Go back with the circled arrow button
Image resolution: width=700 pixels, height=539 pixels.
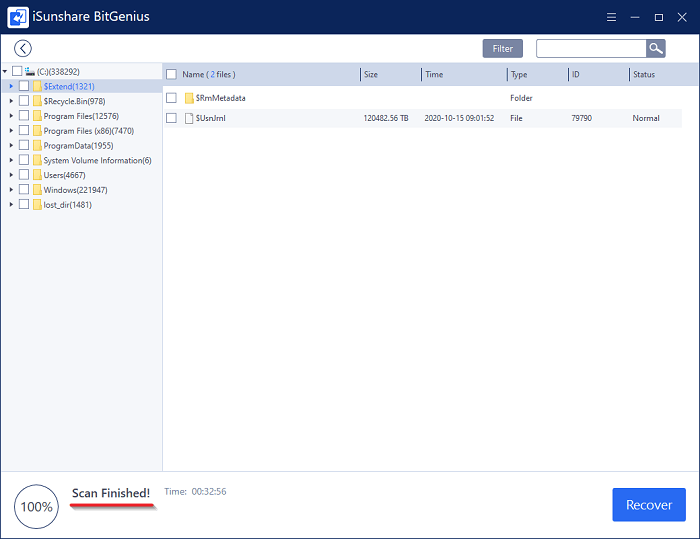coord(23,48)
